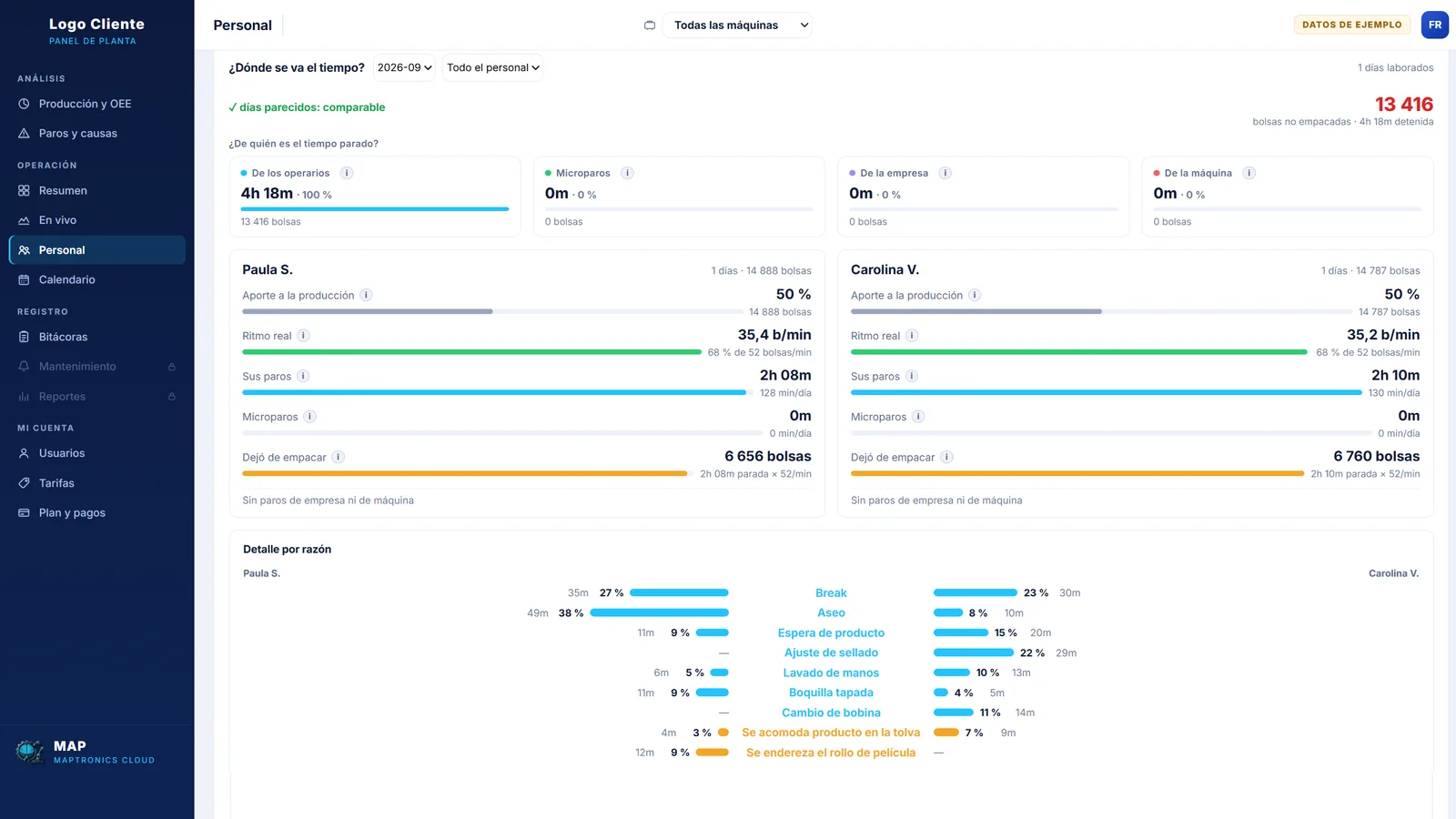Click the lock icon beside Reportes

click(x=172, y=397)
